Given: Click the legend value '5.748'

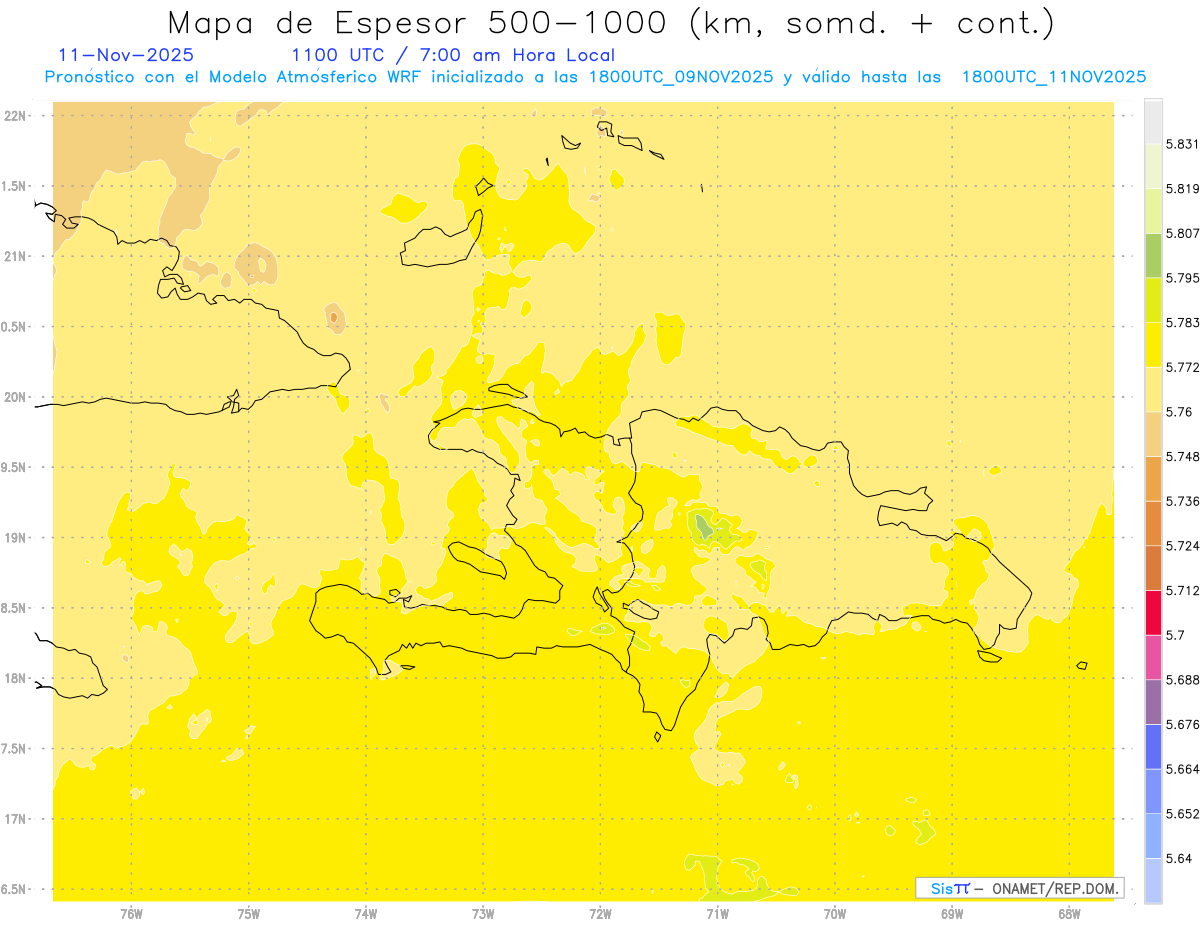Looking at the screenshot, I should pyautogui.click(x=1182, y=456).
